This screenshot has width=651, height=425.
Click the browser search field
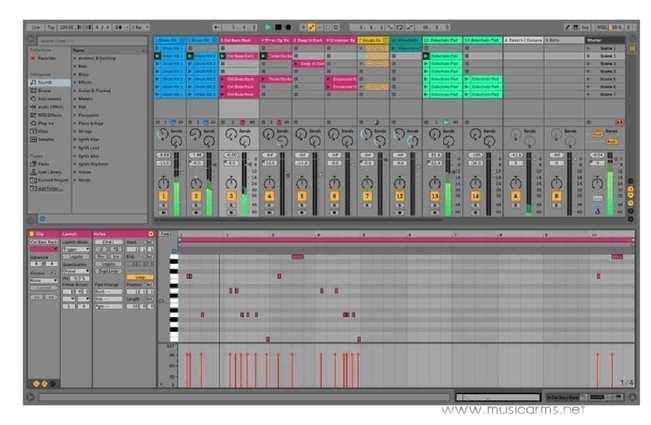tap(85, 39)
